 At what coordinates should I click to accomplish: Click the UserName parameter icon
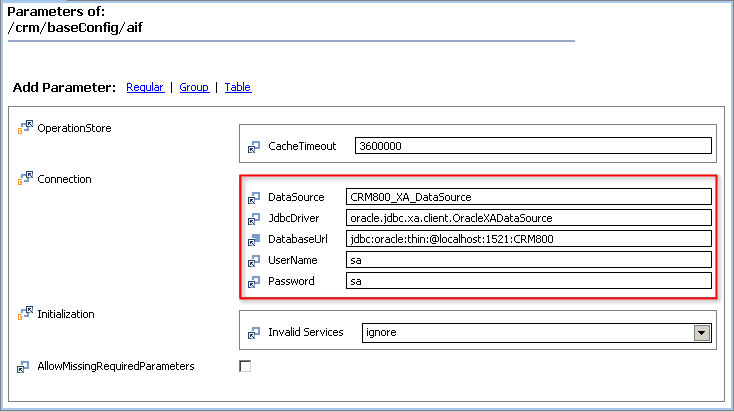pos(254,260)
